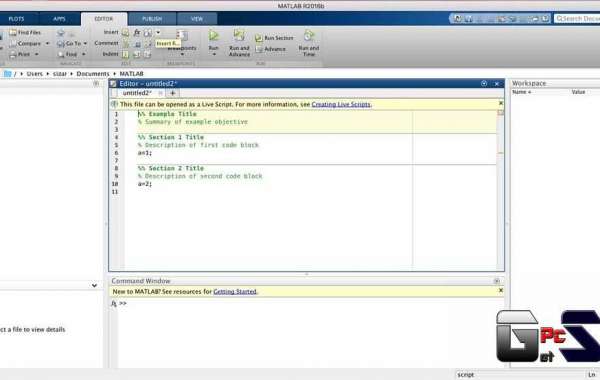
Task: Expand the Go To dropdown arrow
Action: (85, 44)
